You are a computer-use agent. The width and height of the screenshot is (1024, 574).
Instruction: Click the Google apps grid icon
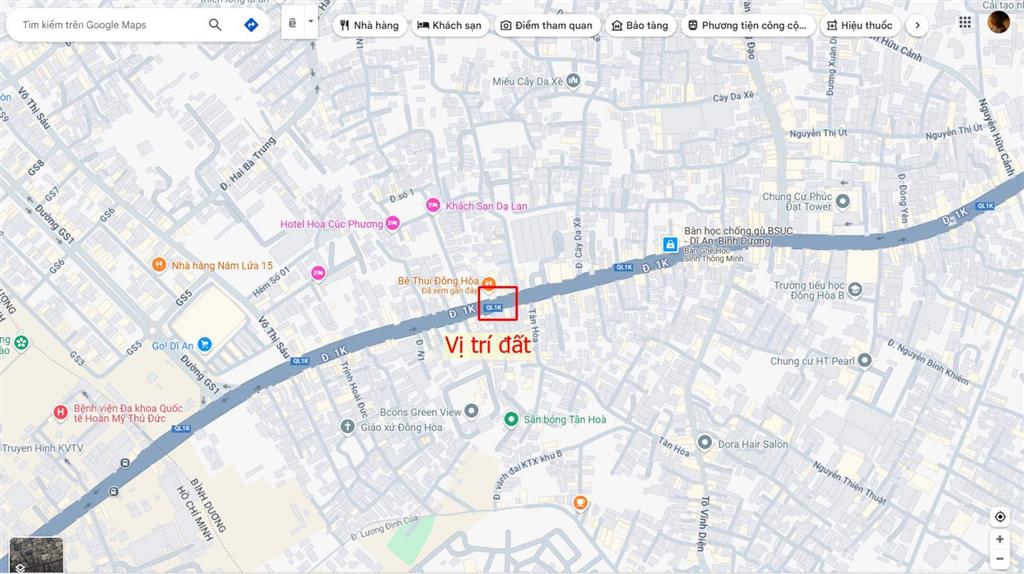(x=965, y=22)
